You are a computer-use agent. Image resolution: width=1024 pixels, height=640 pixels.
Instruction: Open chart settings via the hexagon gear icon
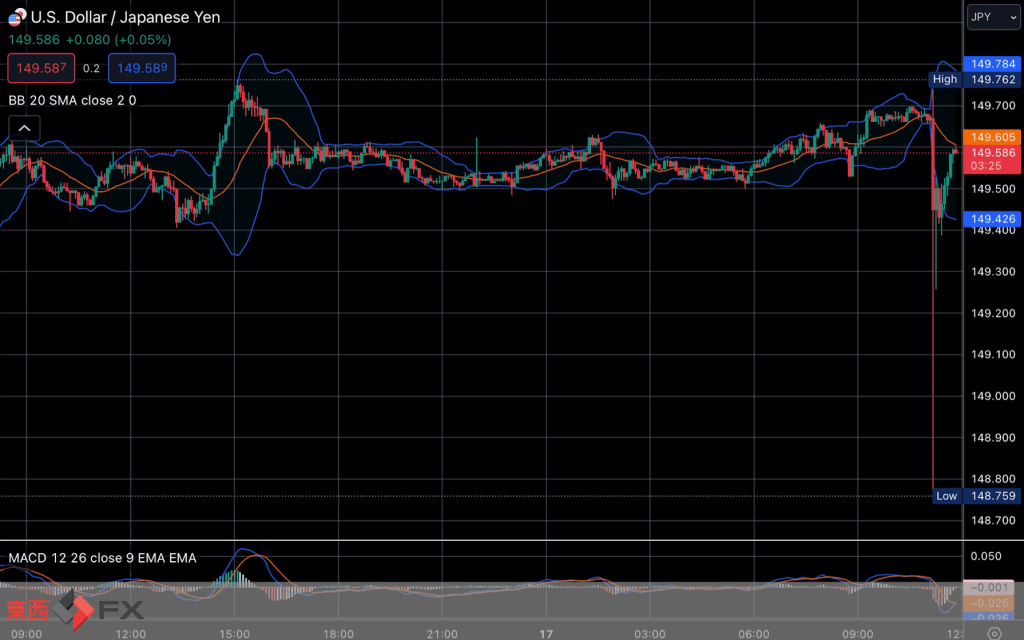point(993,633)
